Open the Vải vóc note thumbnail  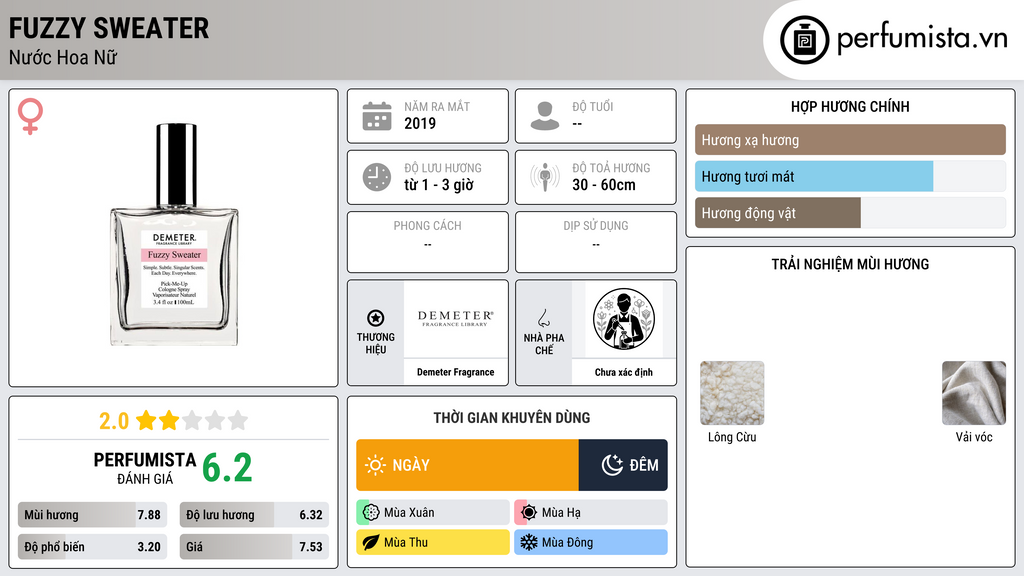coord(974,393)
